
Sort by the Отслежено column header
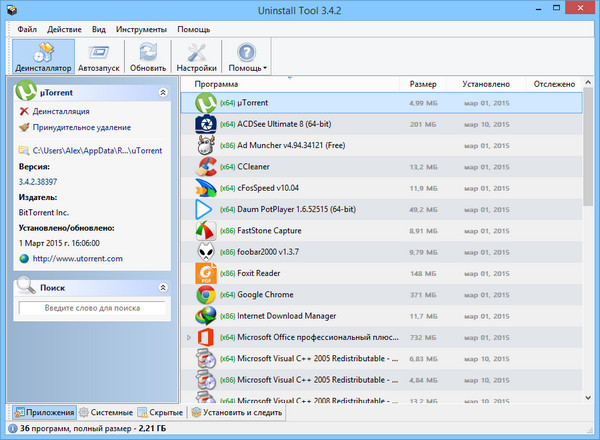tap(554, 84)
